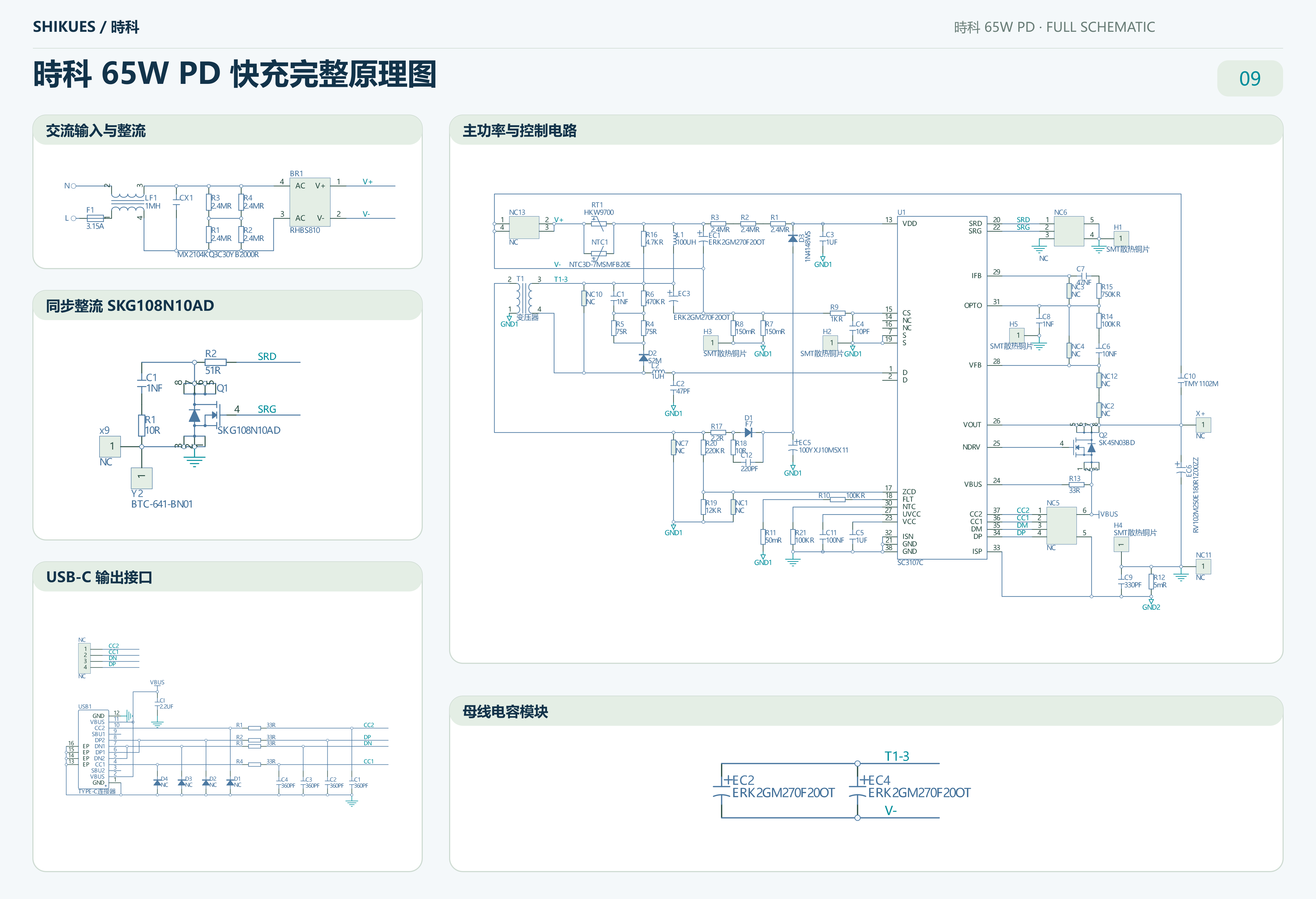Click the BR1 RHBS810 bridge rectifier block
The height and width of the screenshot is (899, 1316).
(310, 201)
